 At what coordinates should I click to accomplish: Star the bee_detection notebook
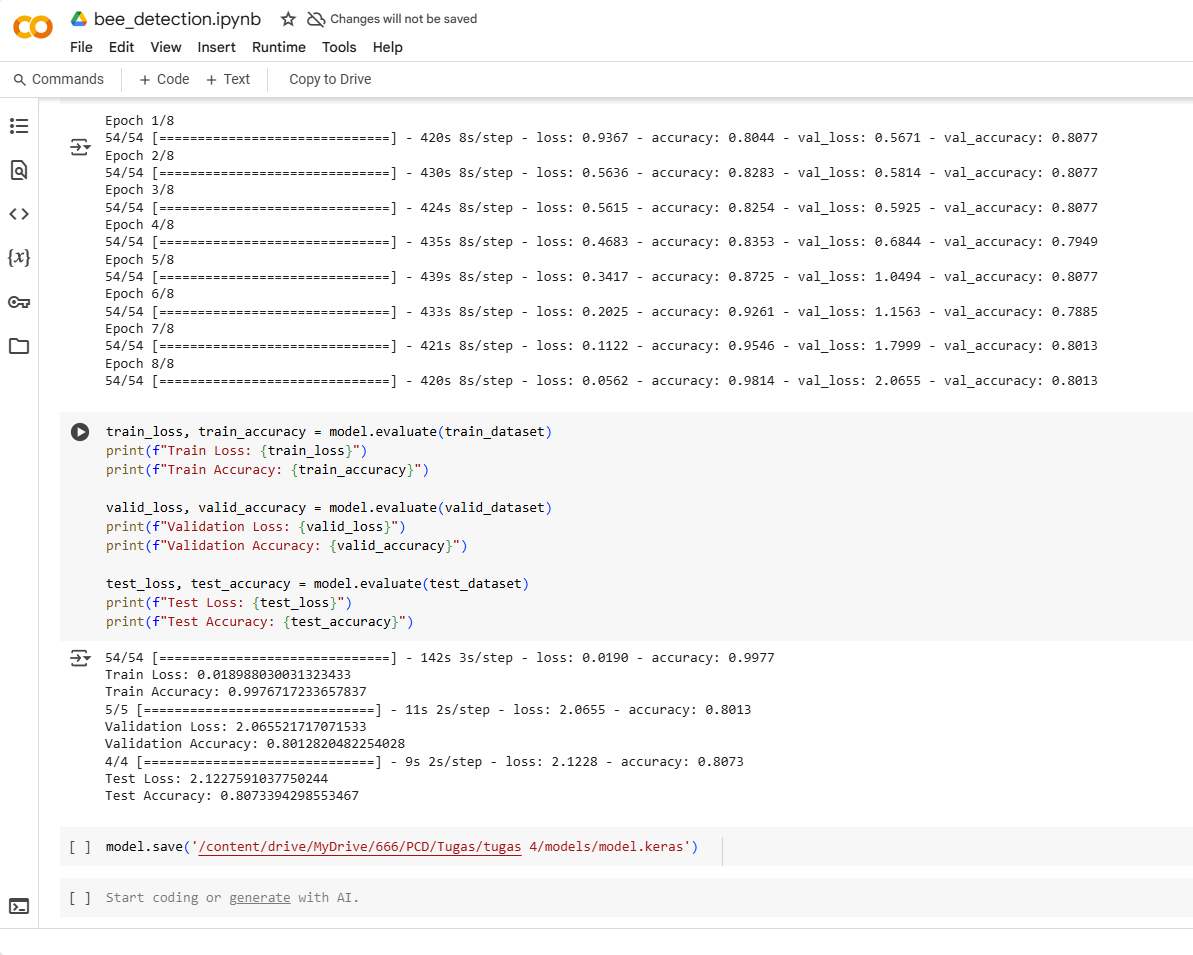coord(286,18)
